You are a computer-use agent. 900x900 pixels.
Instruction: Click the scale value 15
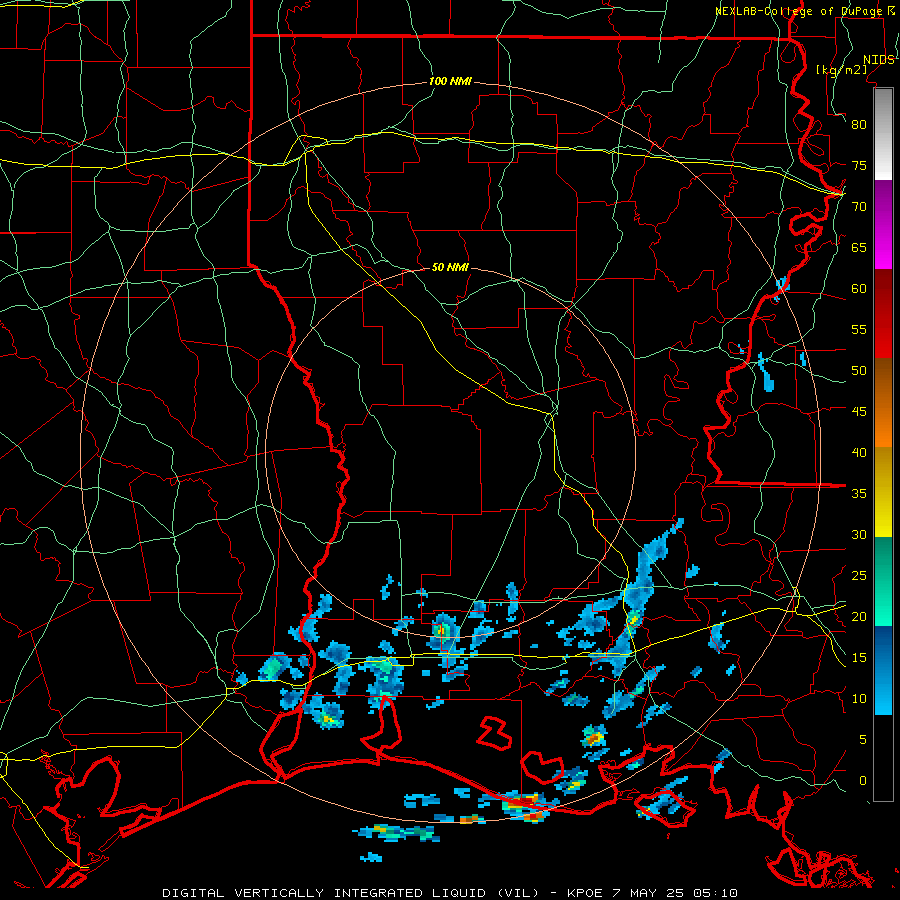859,658
